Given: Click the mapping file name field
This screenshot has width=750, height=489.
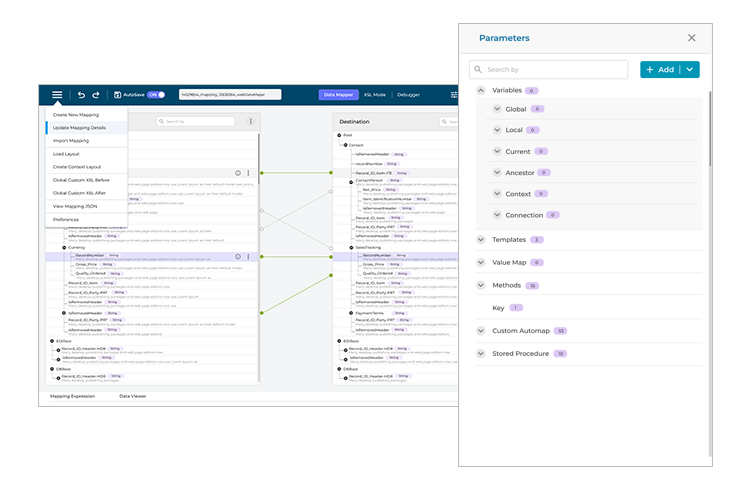Looking at the screenshot, I should point(230,95).
